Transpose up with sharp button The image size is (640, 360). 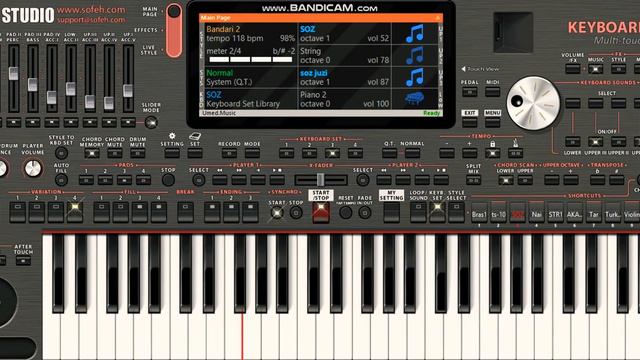617,180
